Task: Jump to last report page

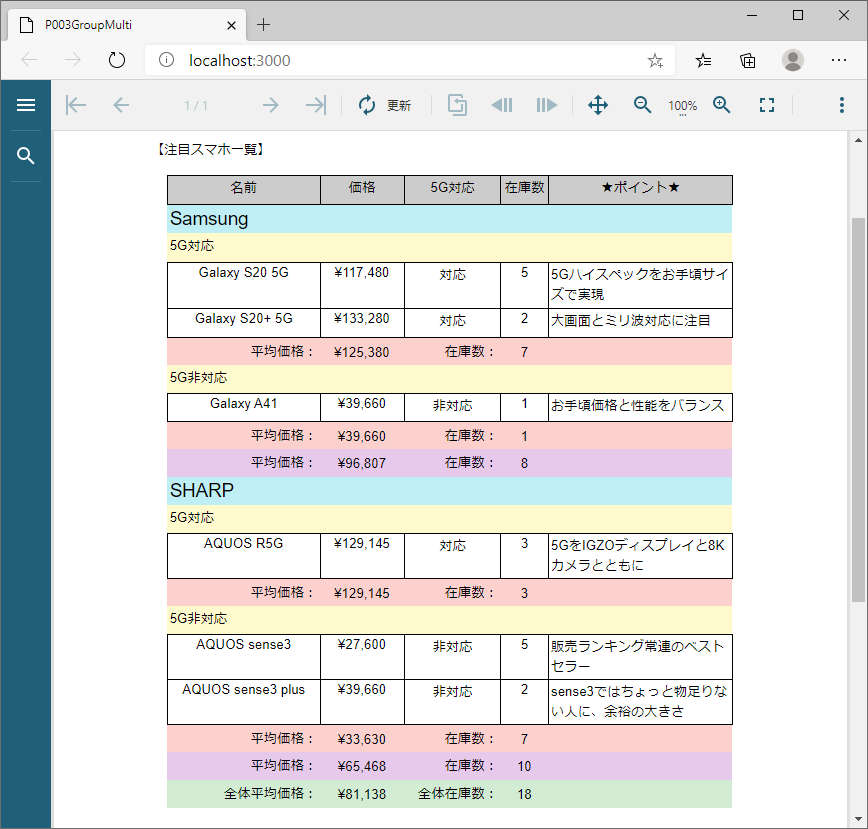Action: [316, 105]
